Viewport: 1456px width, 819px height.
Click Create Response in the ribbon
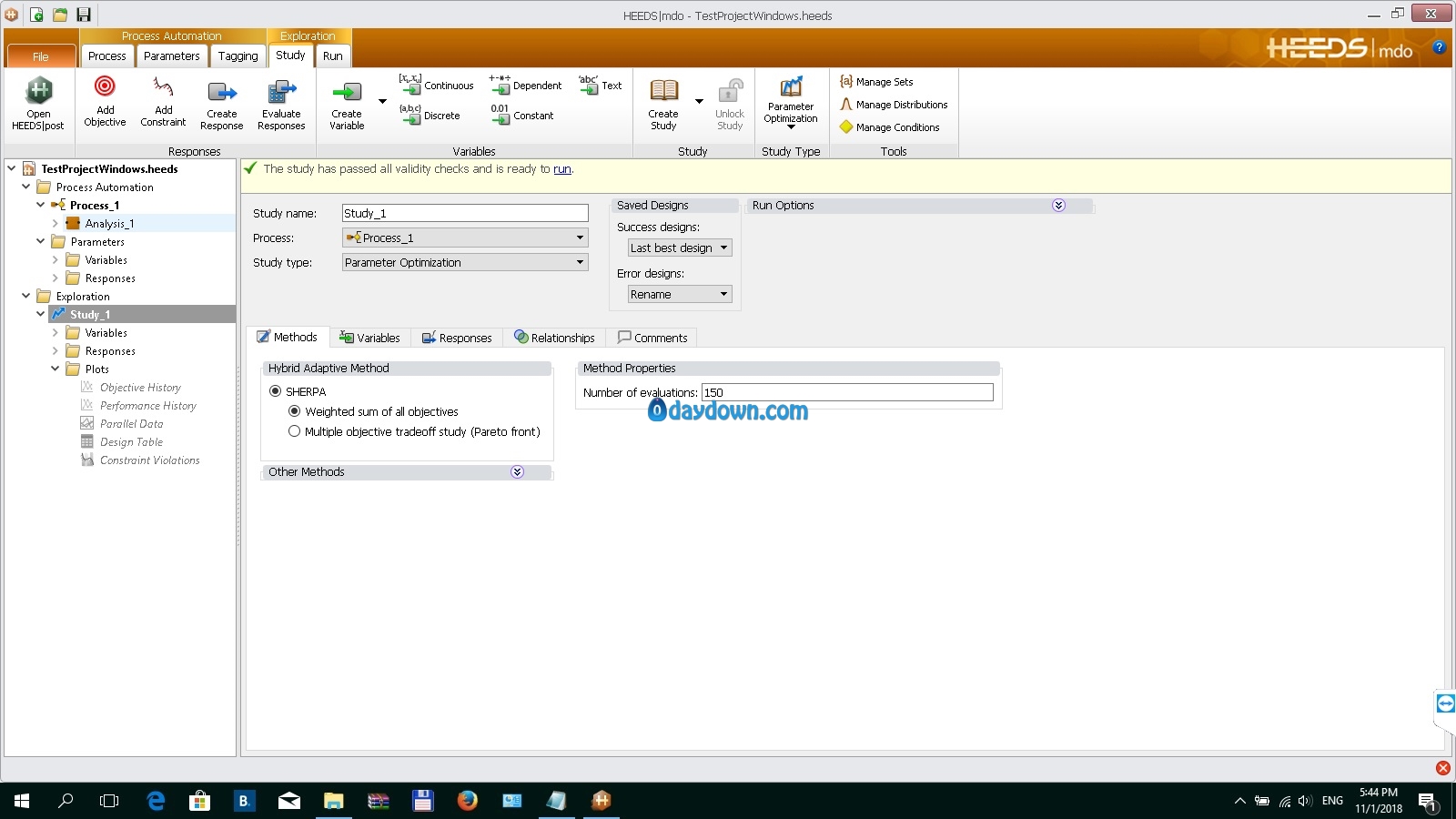221,104
